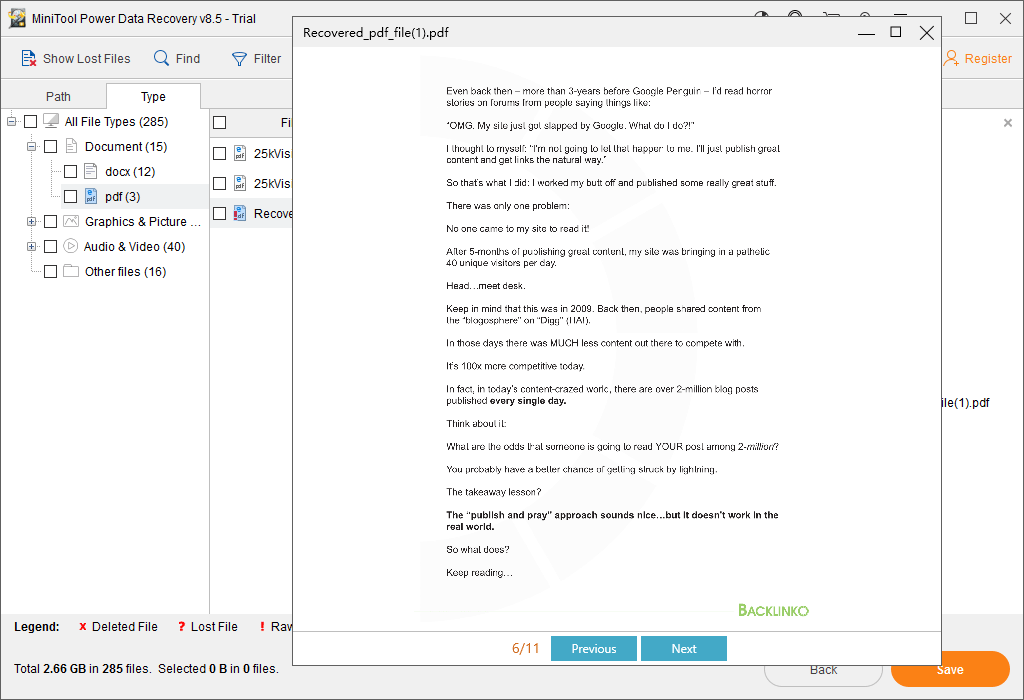Click the Graphics & Picture category icon

pyautogui.click(x=71, y=221)
